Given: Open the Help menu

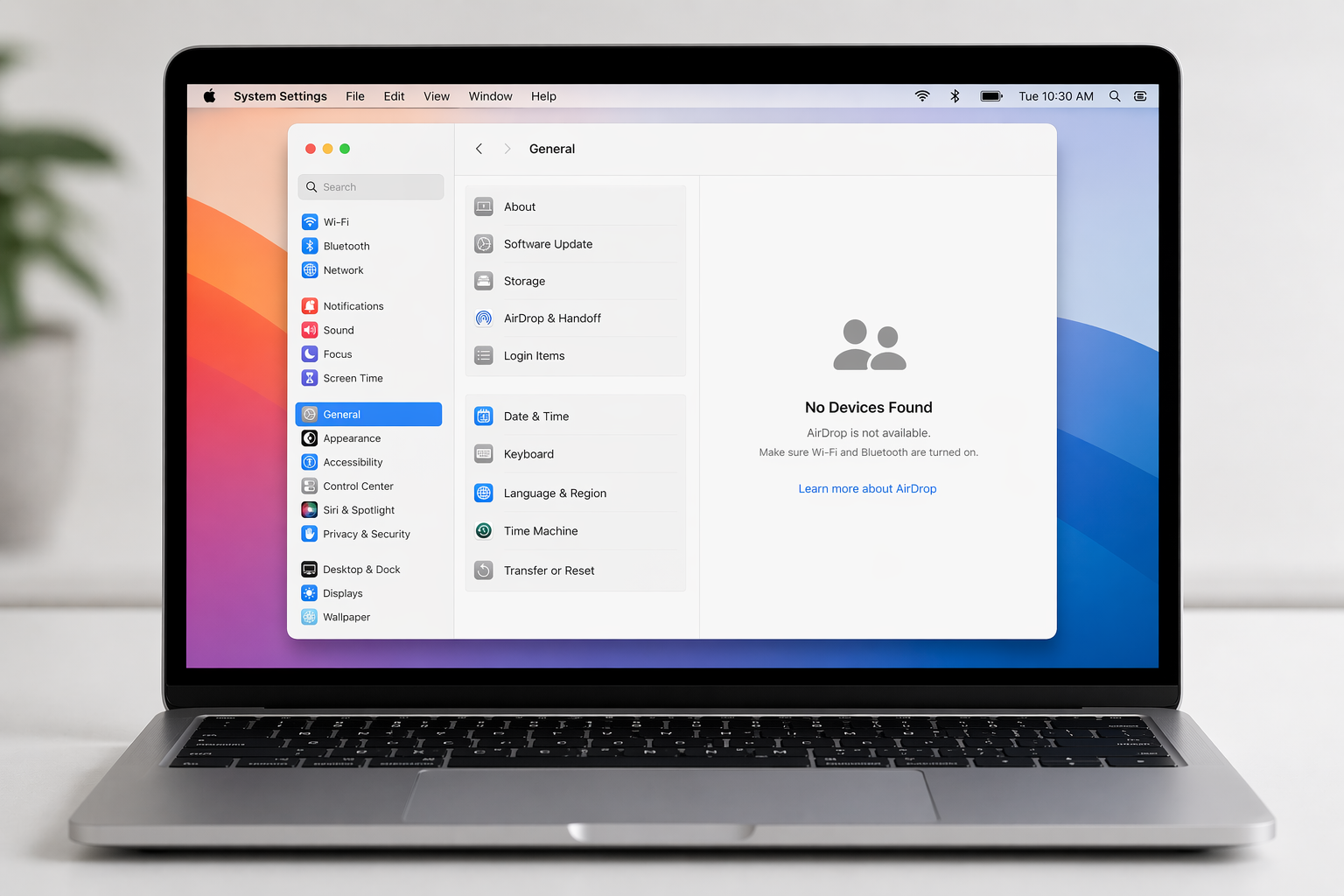Looking at the screenshot, I should (x=543, y=96).
